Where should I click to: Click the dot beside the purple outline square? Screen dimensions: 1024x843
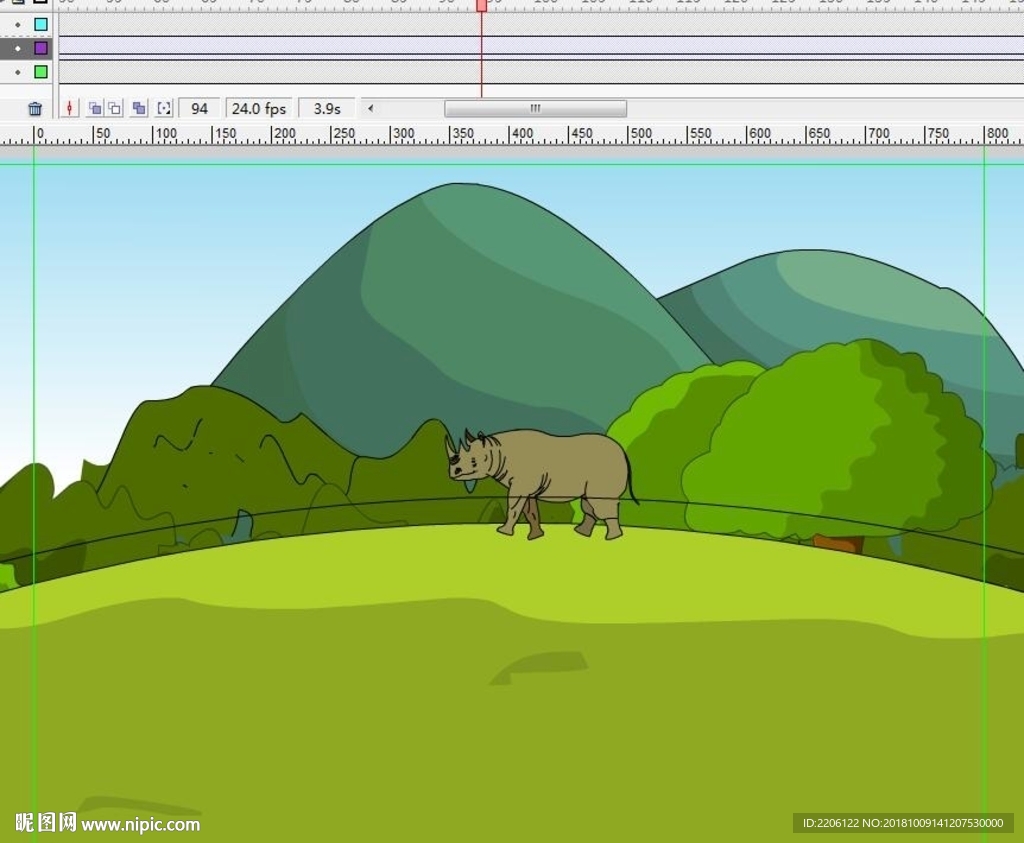tap(17, 48)
